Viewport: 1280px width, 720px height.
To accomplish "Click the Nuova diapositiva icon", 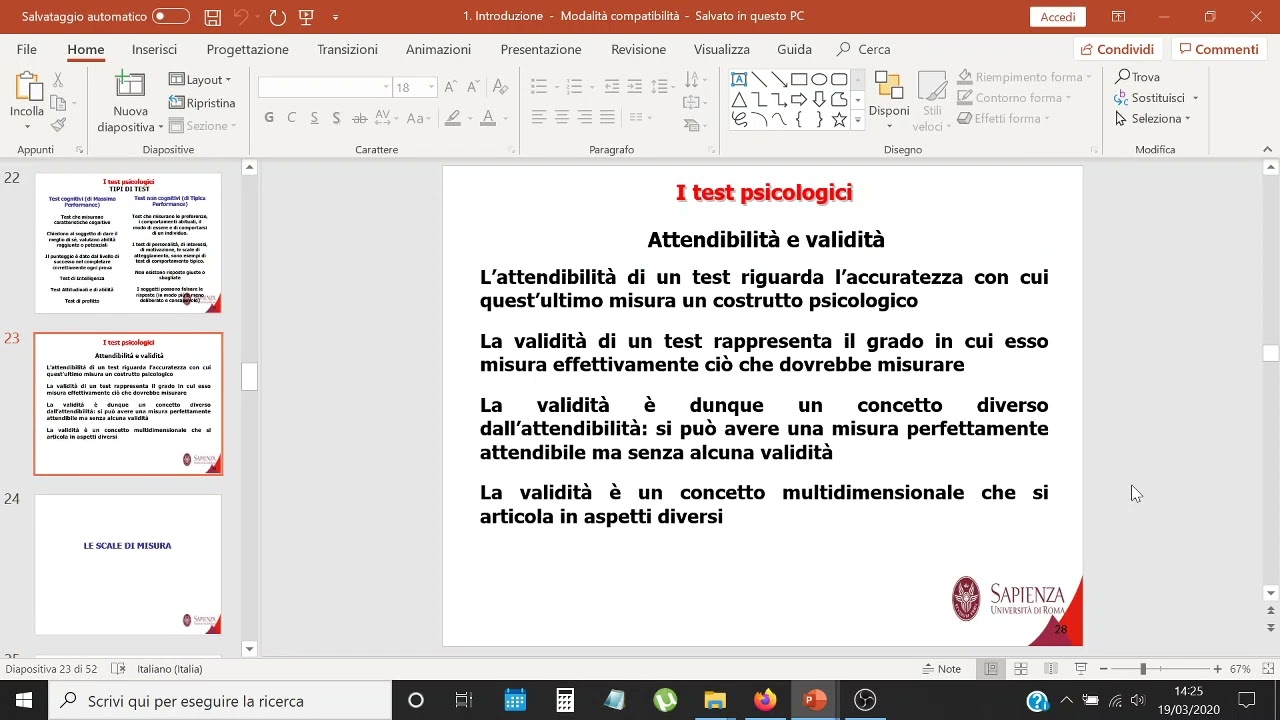I will click(x=130, y=87).
